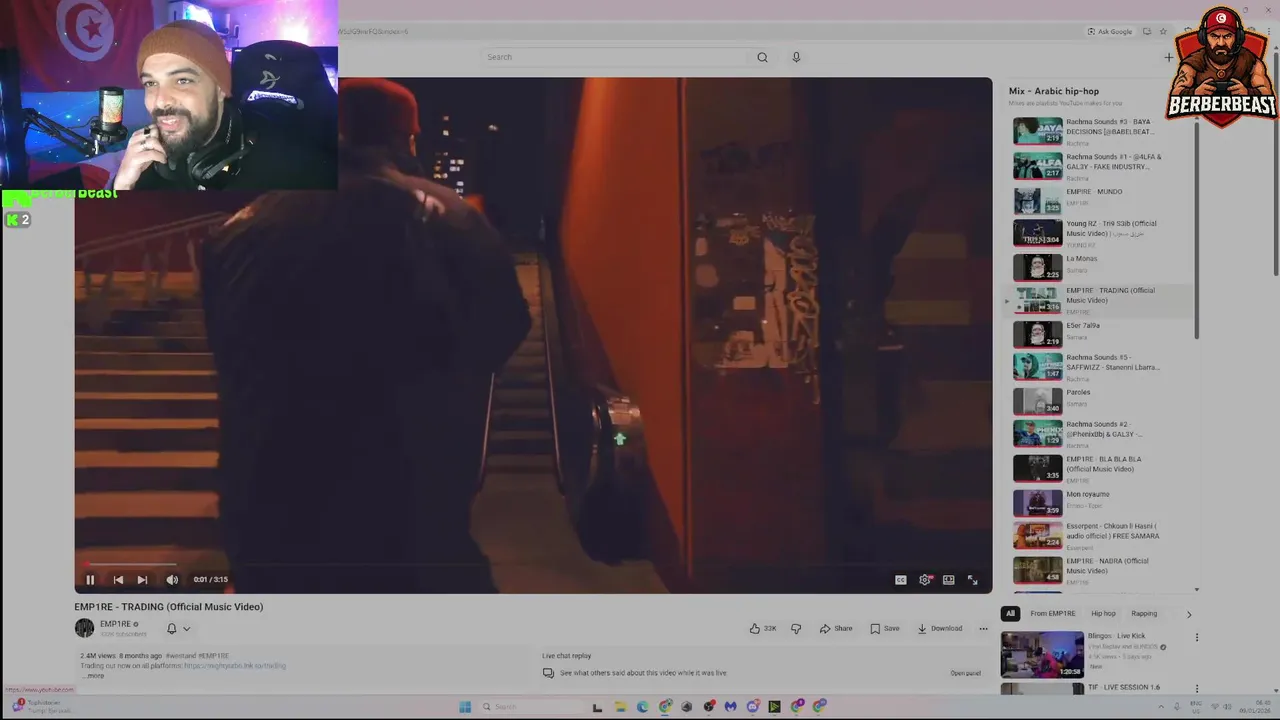The image size is (1280, 720).
Task: Play EMP1RE - BLA BLA BLA video
Action: 1100,467
